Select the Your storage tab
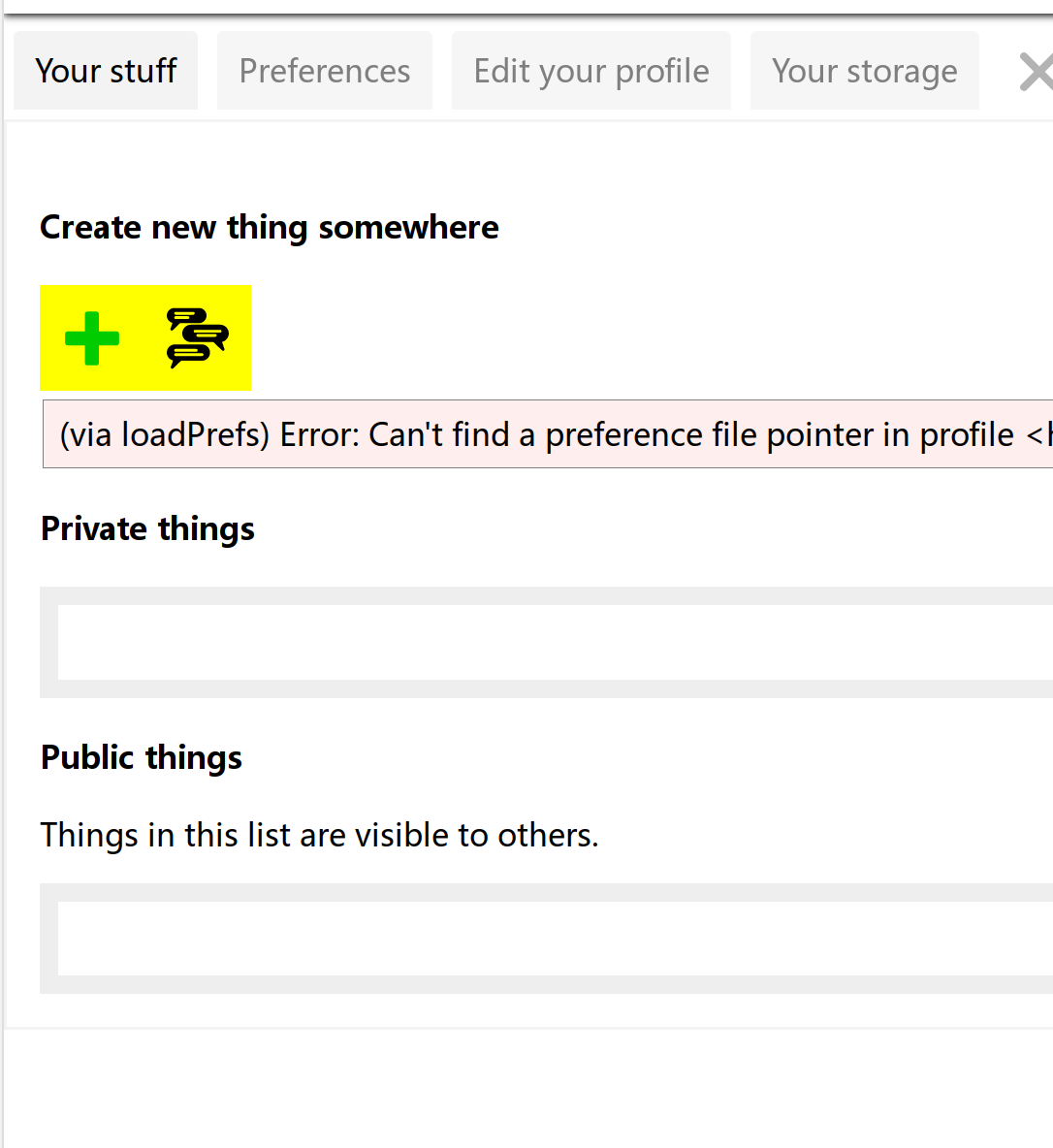1053x1148 pixels. click(x=864, y=71)
